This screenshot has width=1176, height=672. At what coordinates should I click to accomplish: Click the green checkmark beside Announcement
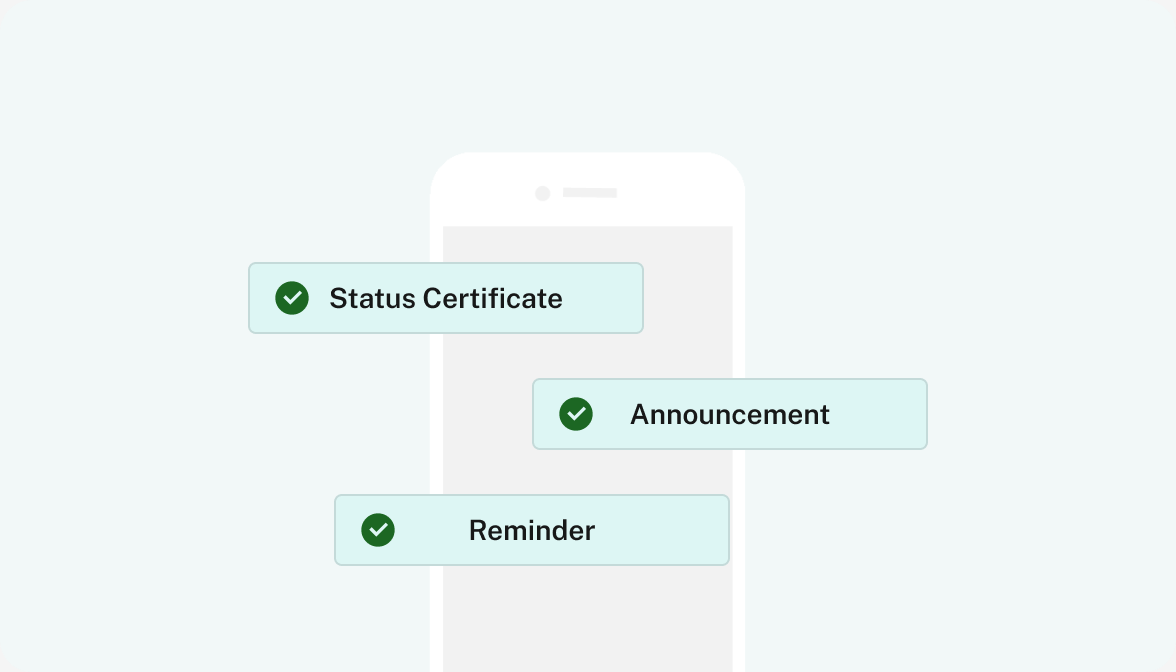(x=576, y=414)
